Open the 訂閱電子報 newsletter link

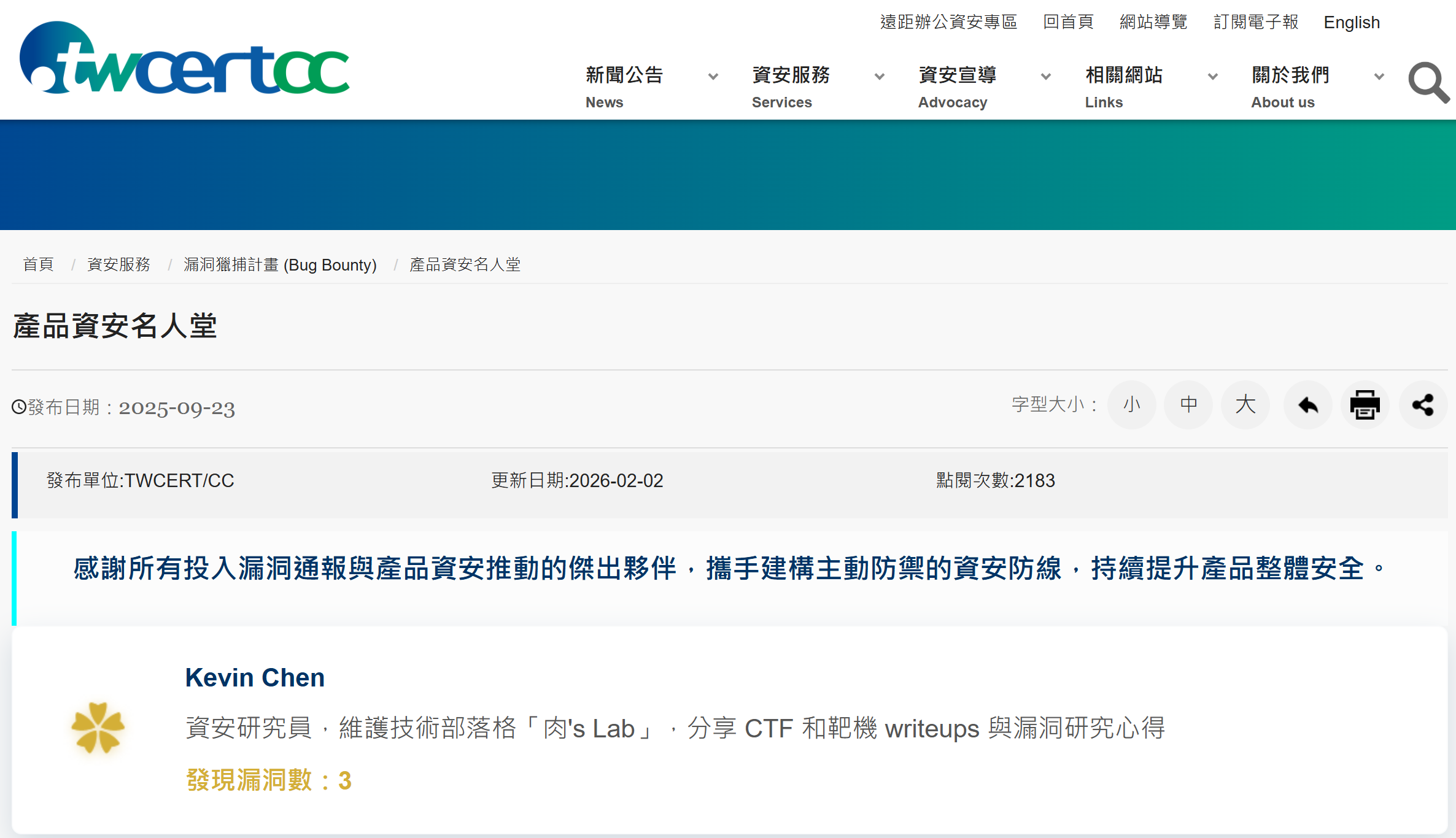pyautogui.click(x=1255, y=23)
